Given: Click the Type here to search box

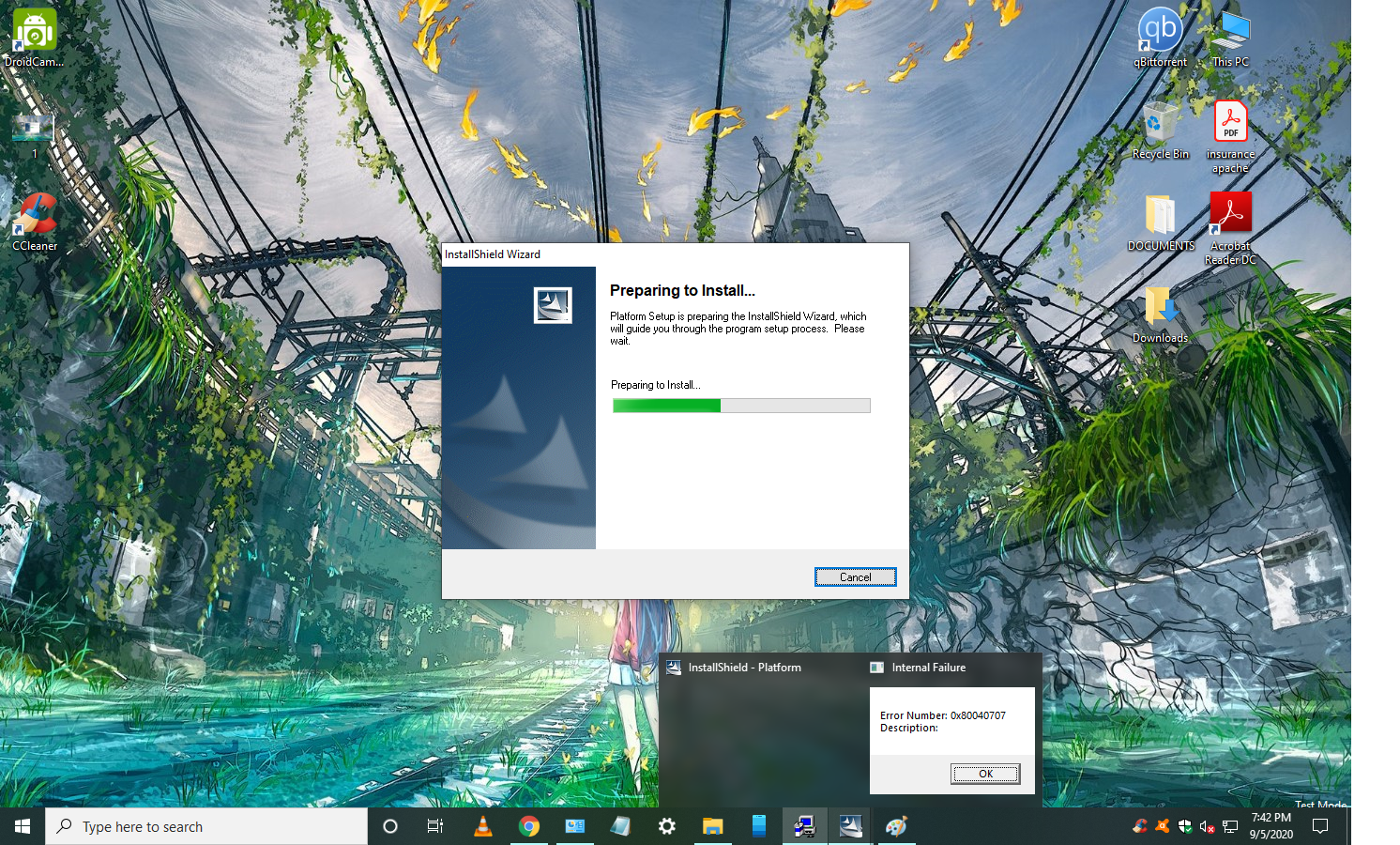Looking at the screenshot, I should pos(206,826).
